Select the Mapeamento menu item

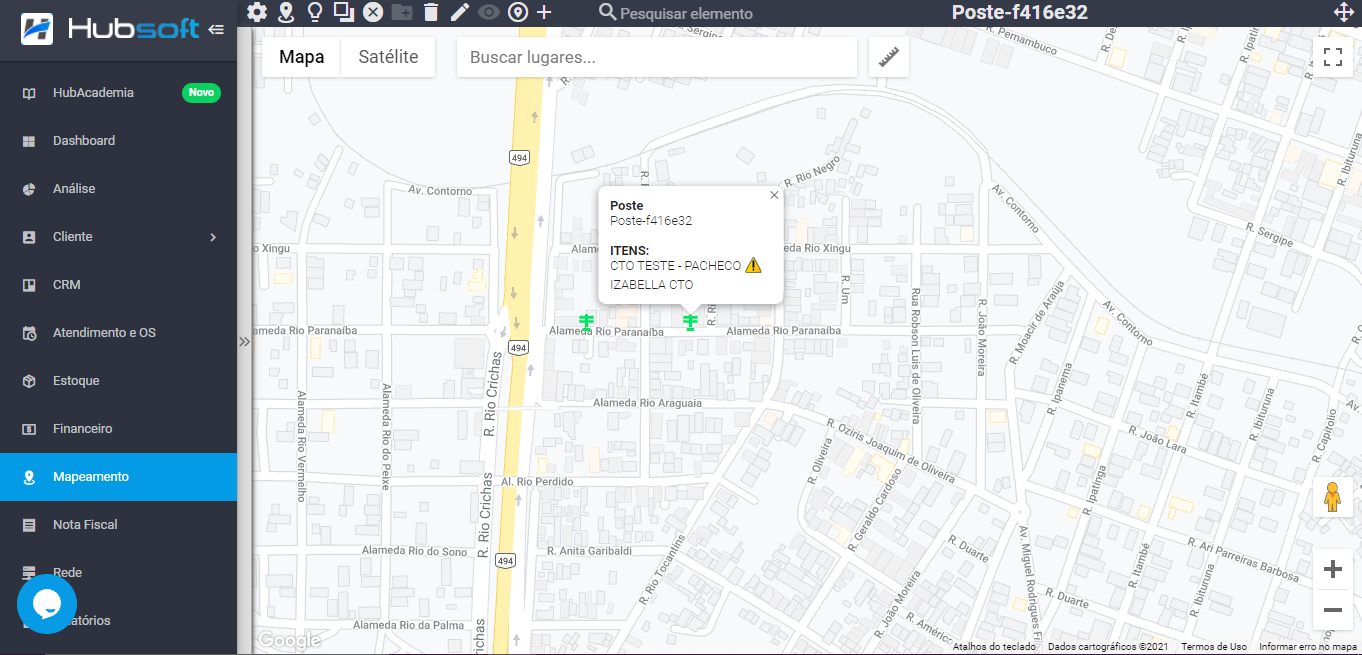[118, 477]
